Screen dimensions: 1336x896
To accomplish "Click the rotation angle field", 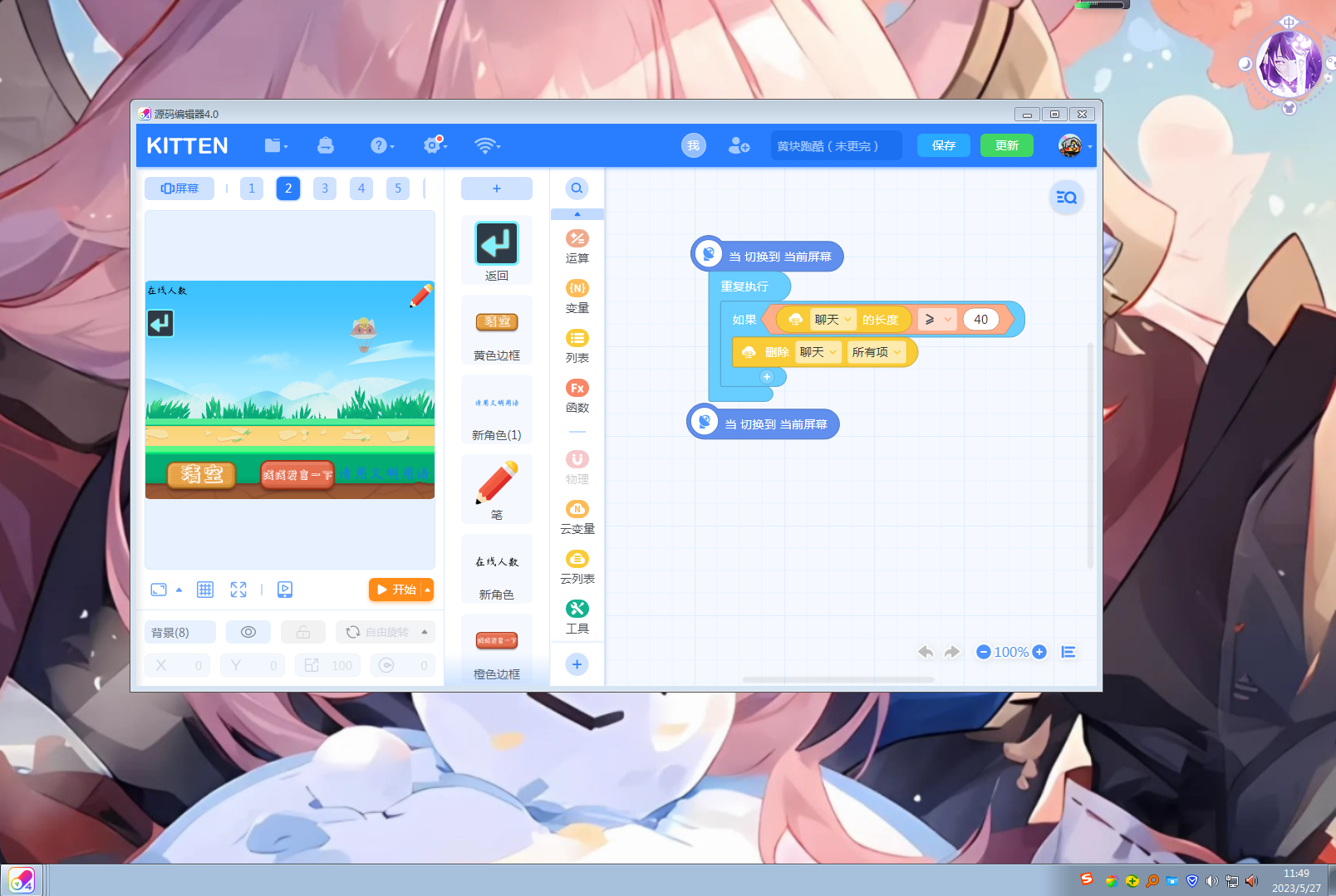I will click(403, 665).
